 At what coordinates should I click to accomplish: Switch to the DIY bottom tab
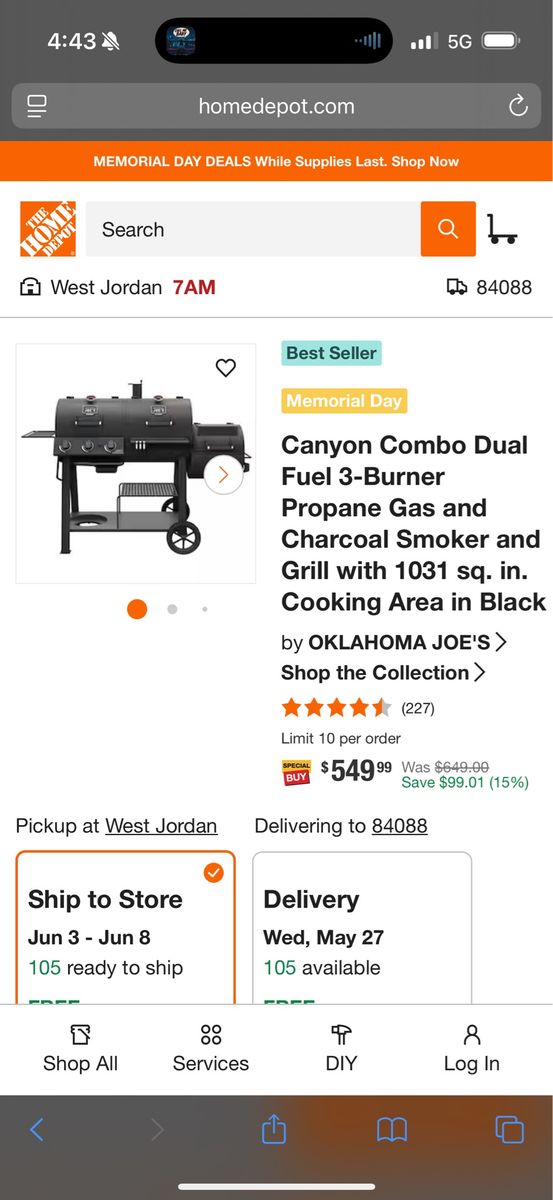341,1048
